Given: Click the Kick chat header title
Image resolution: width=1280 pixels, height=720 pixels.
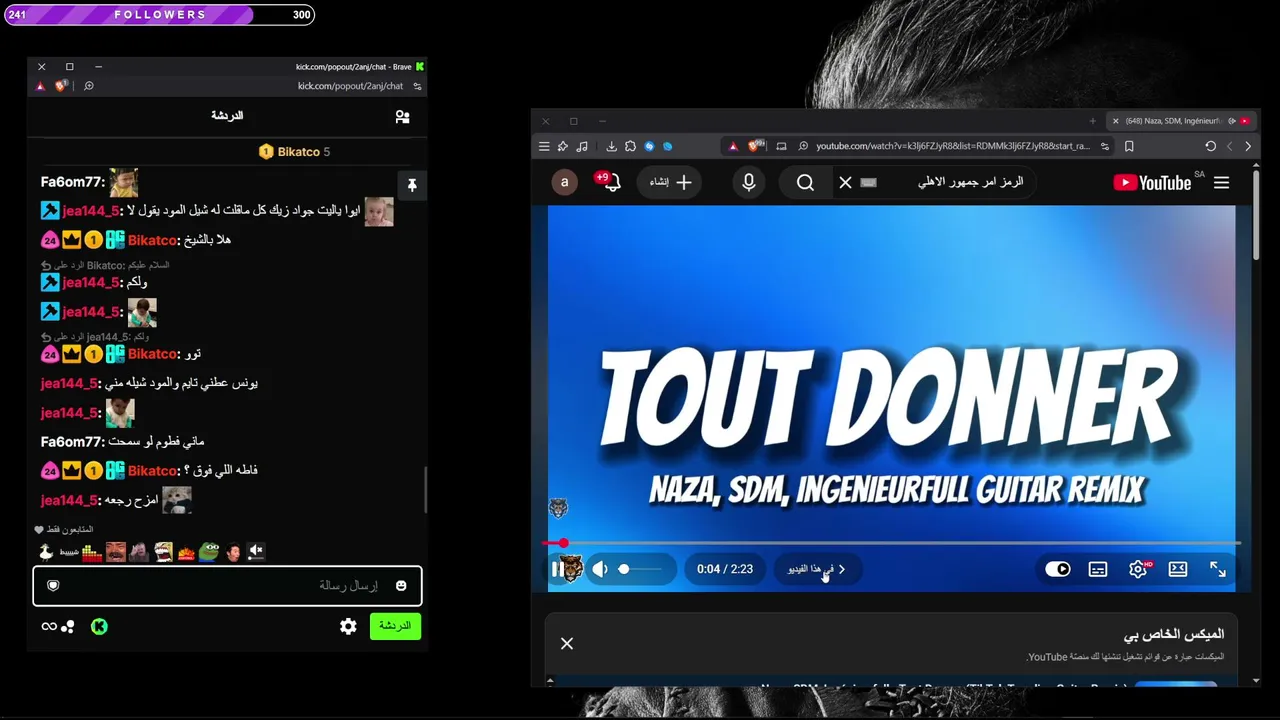Looking at the screenshot, I should [227, 116].
